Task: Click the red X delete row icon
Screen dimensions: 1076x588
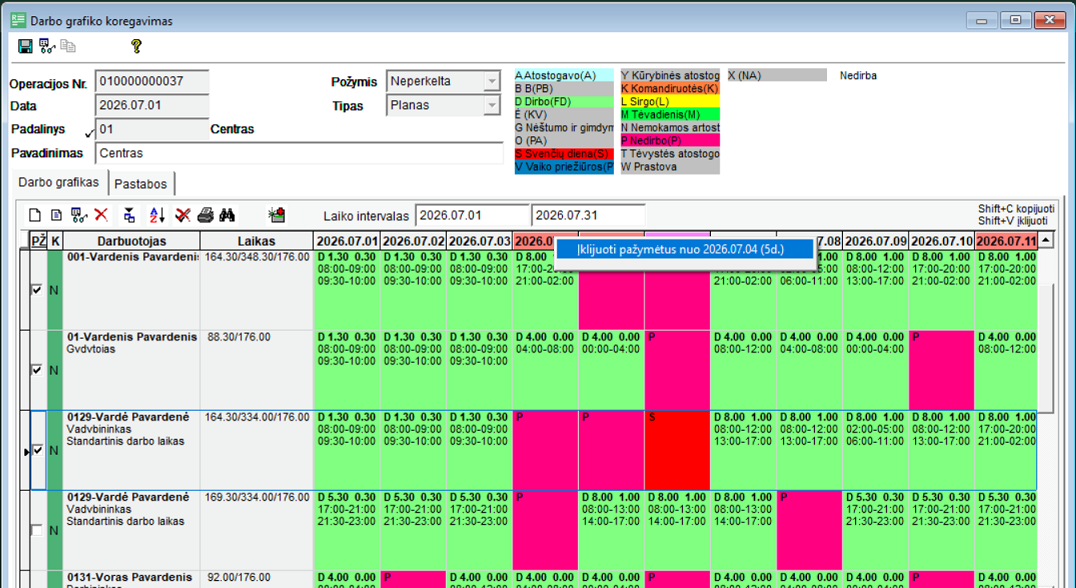Action: [x=102, y=215]
